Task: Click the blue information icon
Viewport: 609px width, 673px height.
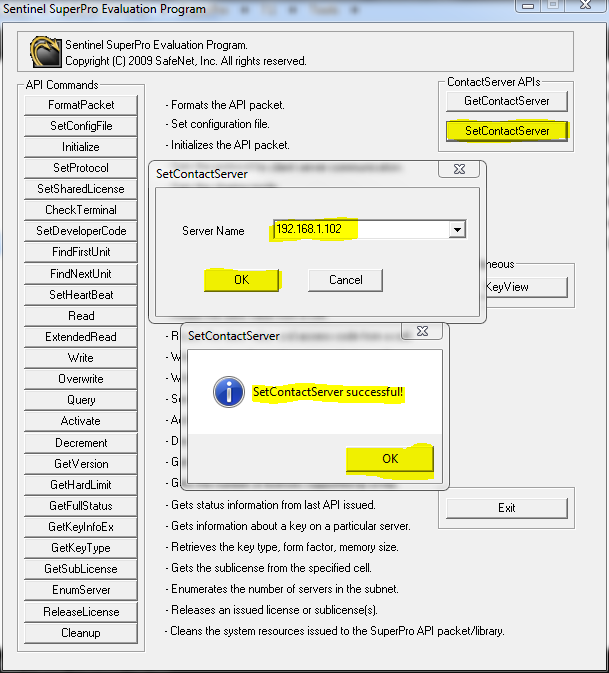Action: click(x=229, y=392)
